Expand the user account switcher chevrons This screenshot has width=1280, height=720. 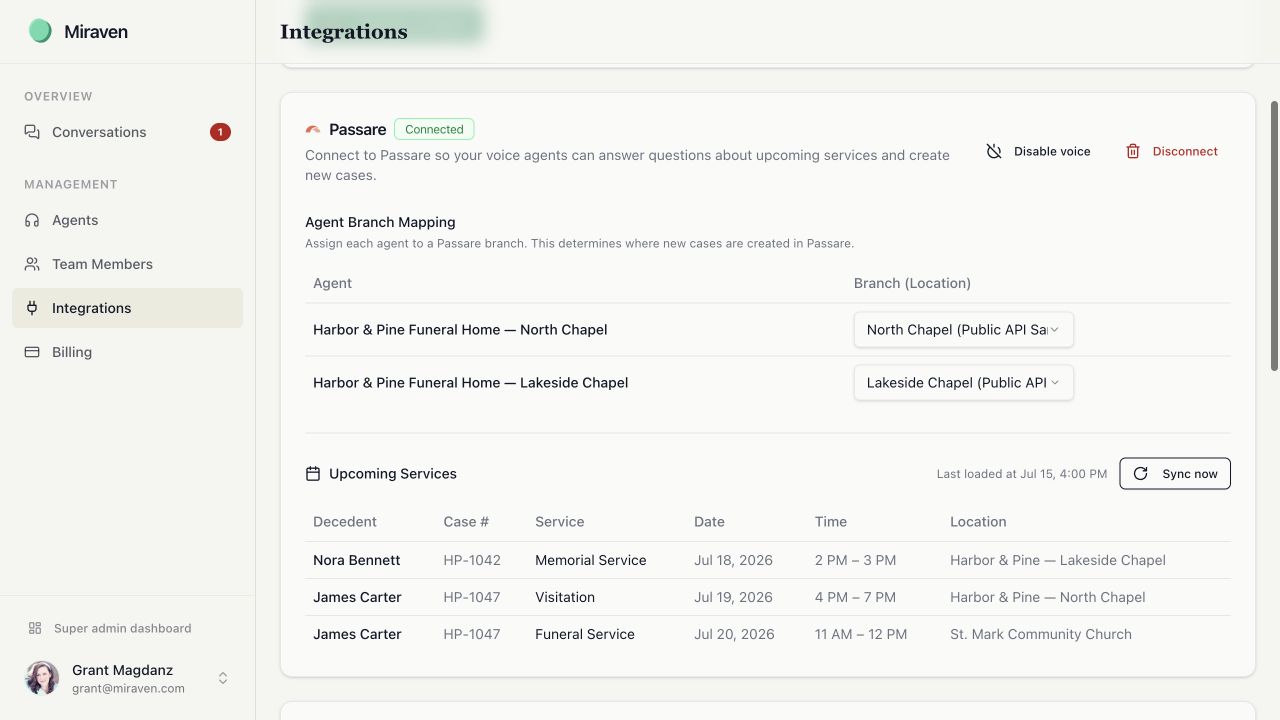[223, 678]
